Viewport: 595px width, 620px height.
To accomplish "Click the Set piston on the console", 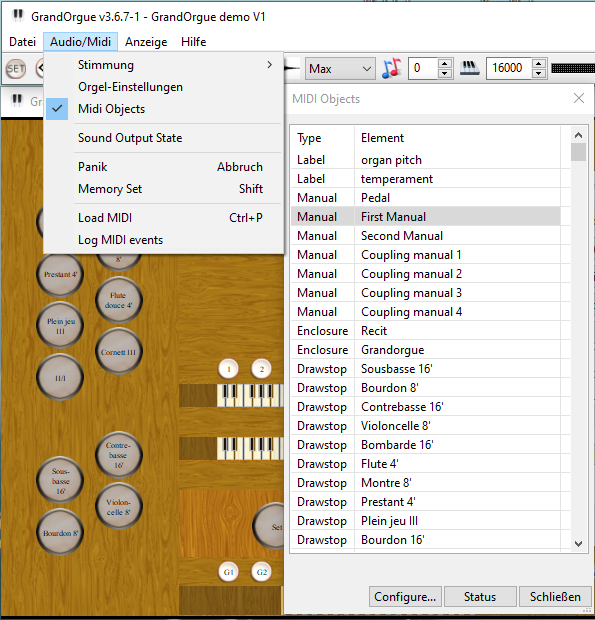I will [x=269, y=526].
